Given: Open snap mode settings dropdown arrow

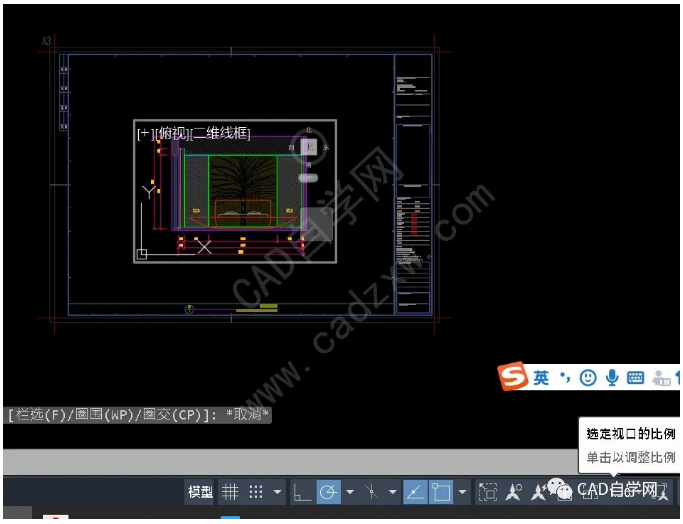Looking at the screenshot, I should point(277,492).
